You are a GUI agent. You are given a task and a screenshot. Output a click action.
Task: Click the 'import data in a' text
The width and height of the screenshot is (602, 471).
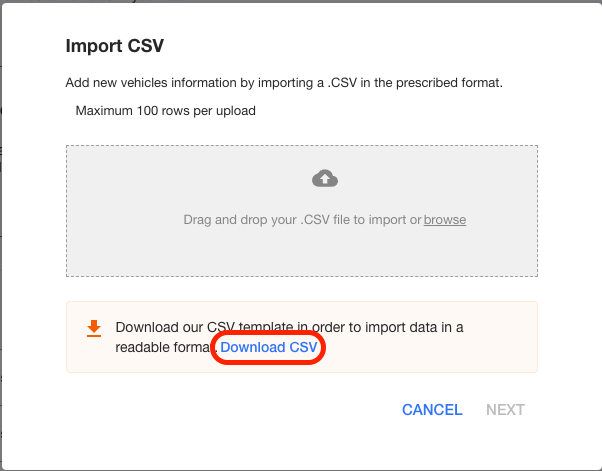tap(414, 327)
